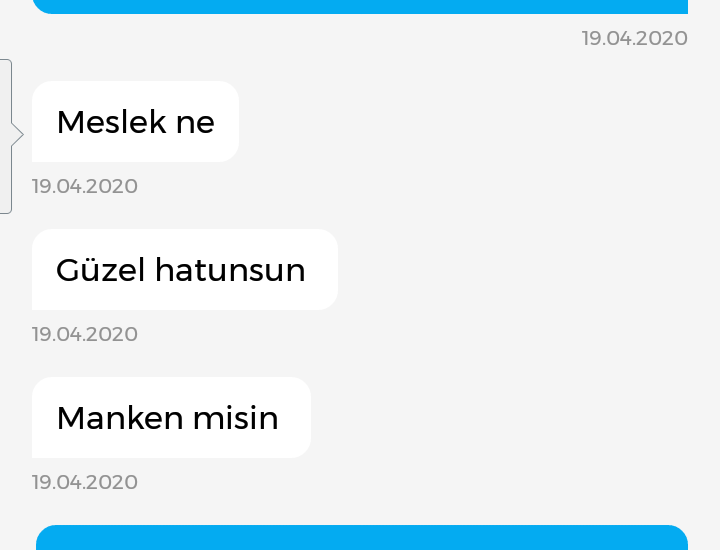This screenshot has width=720, height=550.
Task: Click the word "Meslek" in the chat
Action: [111, 122]
